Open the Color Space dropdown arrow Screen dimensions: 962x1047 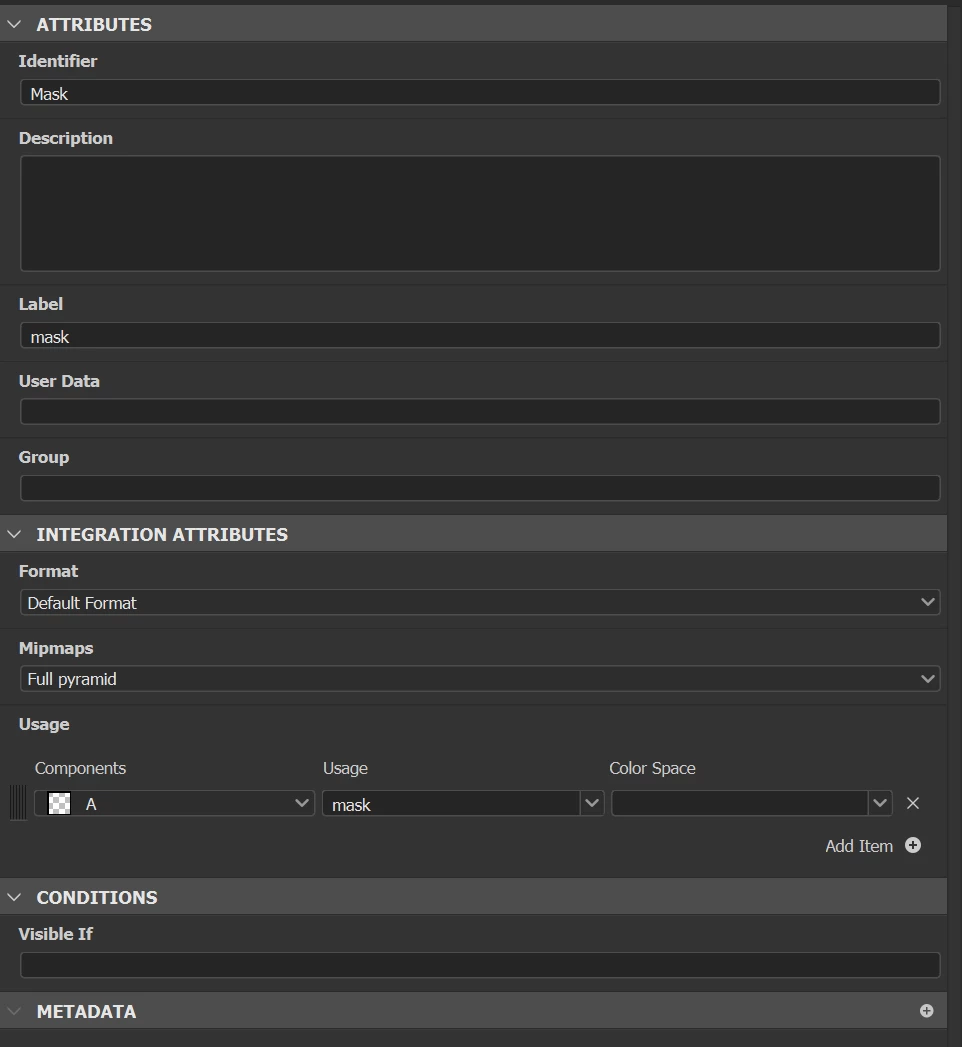click(880, 803)
